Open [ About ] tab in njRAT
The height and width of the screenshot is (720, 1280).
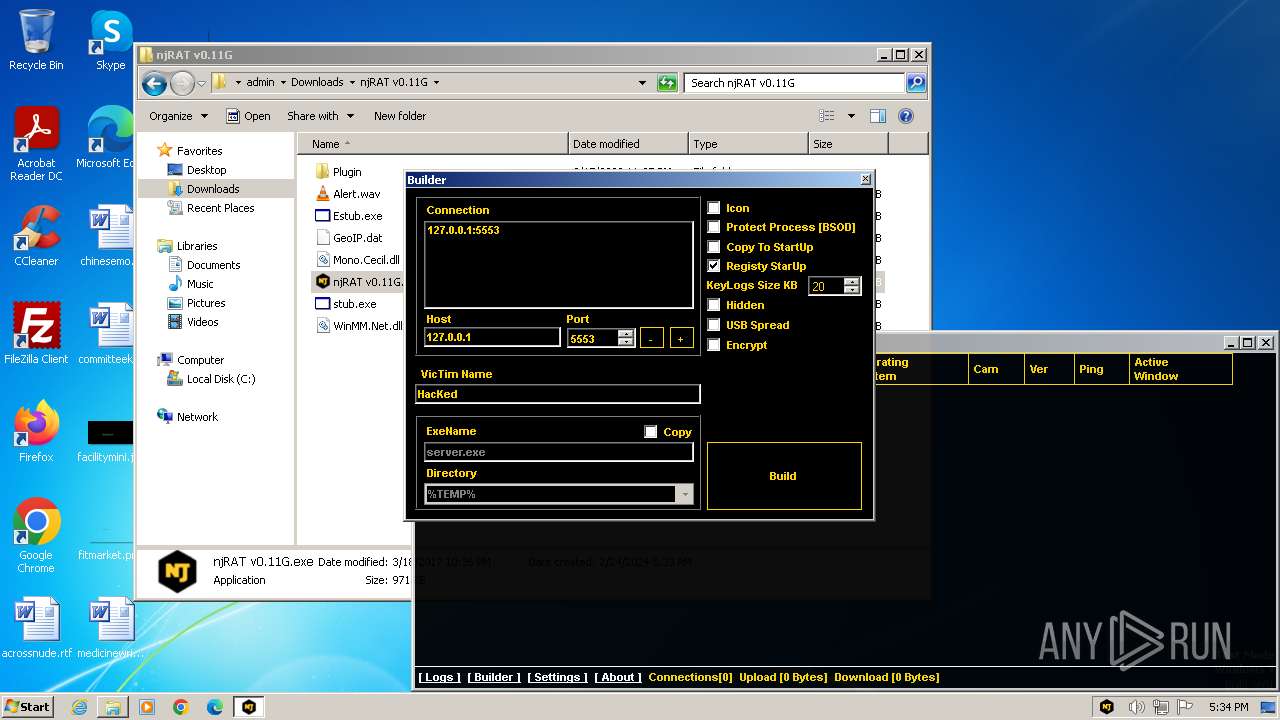618,677
